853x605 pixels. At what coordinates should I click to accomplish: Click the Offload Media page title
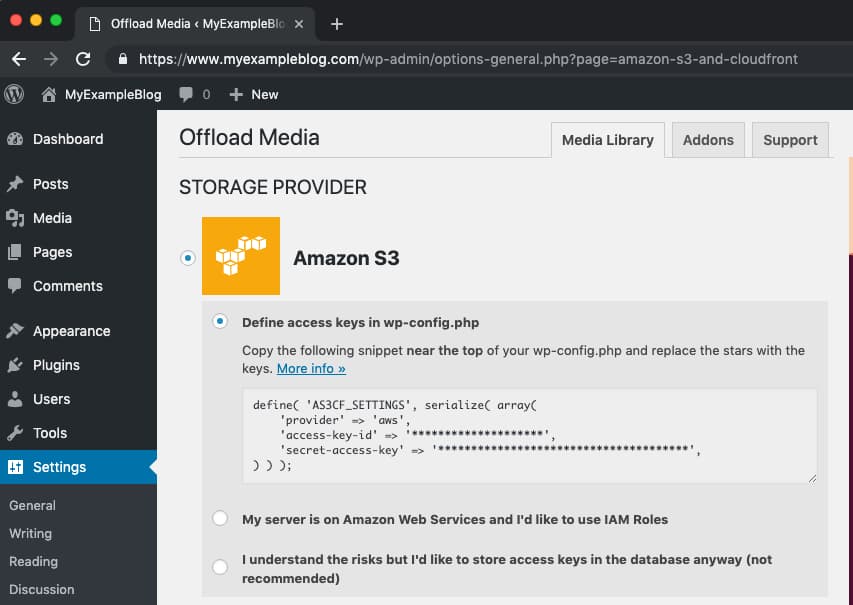point(249,137)
